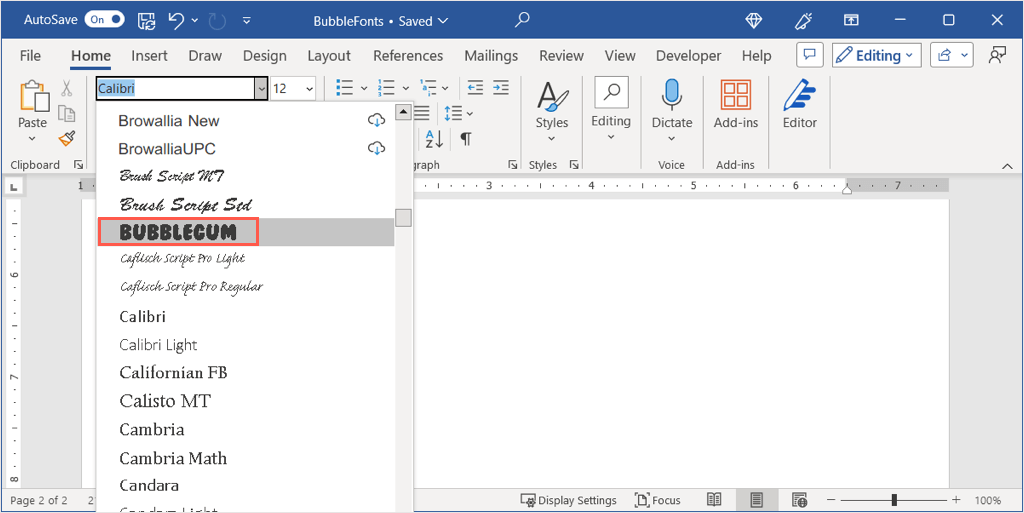Click the Save icon in title bar
This screenshot has height=513, width=1024.
point(146,20)
